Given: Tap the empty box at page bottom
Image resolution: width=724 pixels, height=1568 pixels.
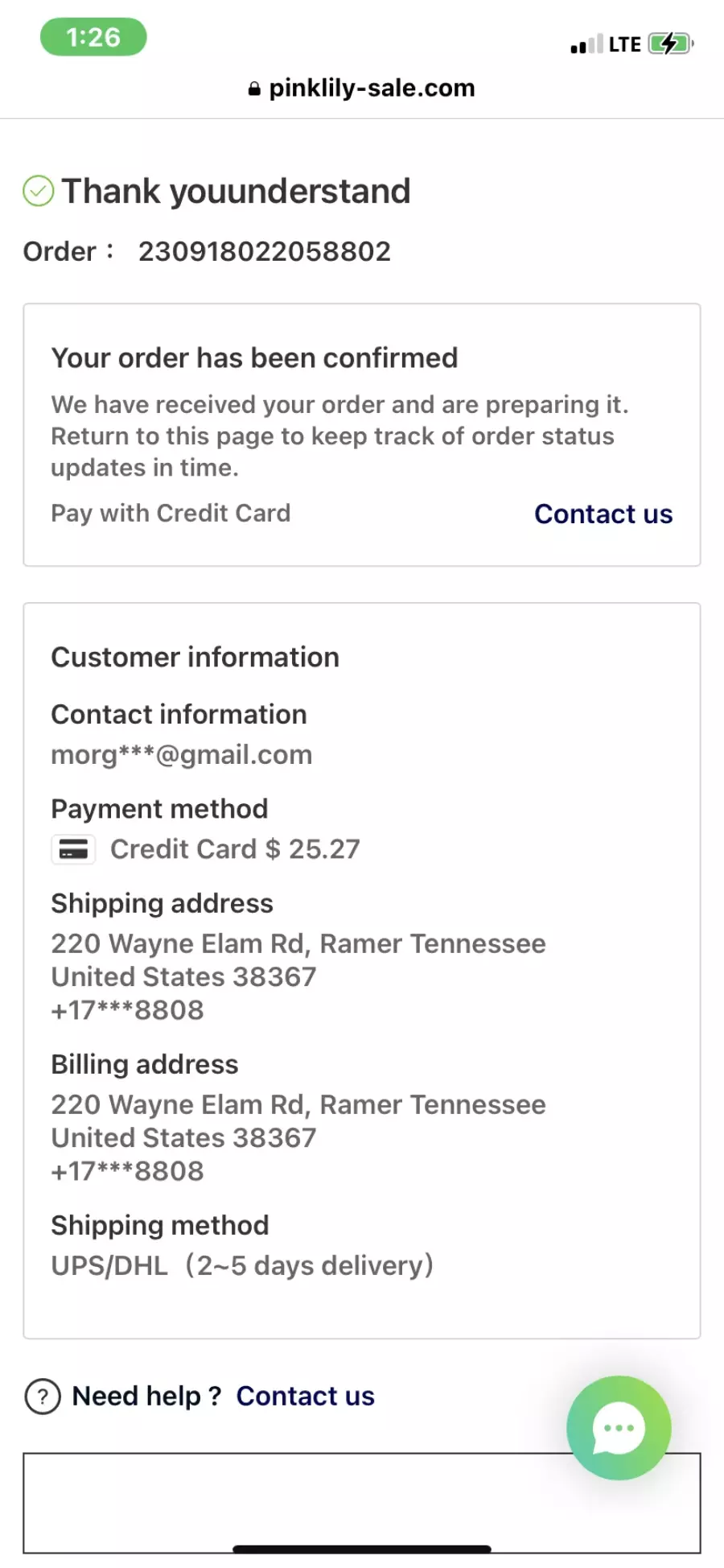Looking at the screenshot, I should 362,1503.
